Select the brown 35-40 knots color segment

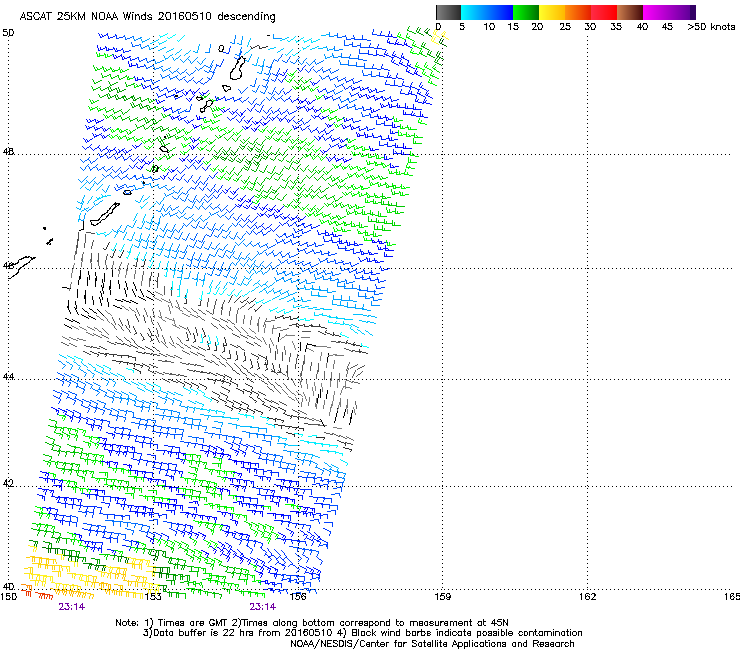[x=630, y=12]
